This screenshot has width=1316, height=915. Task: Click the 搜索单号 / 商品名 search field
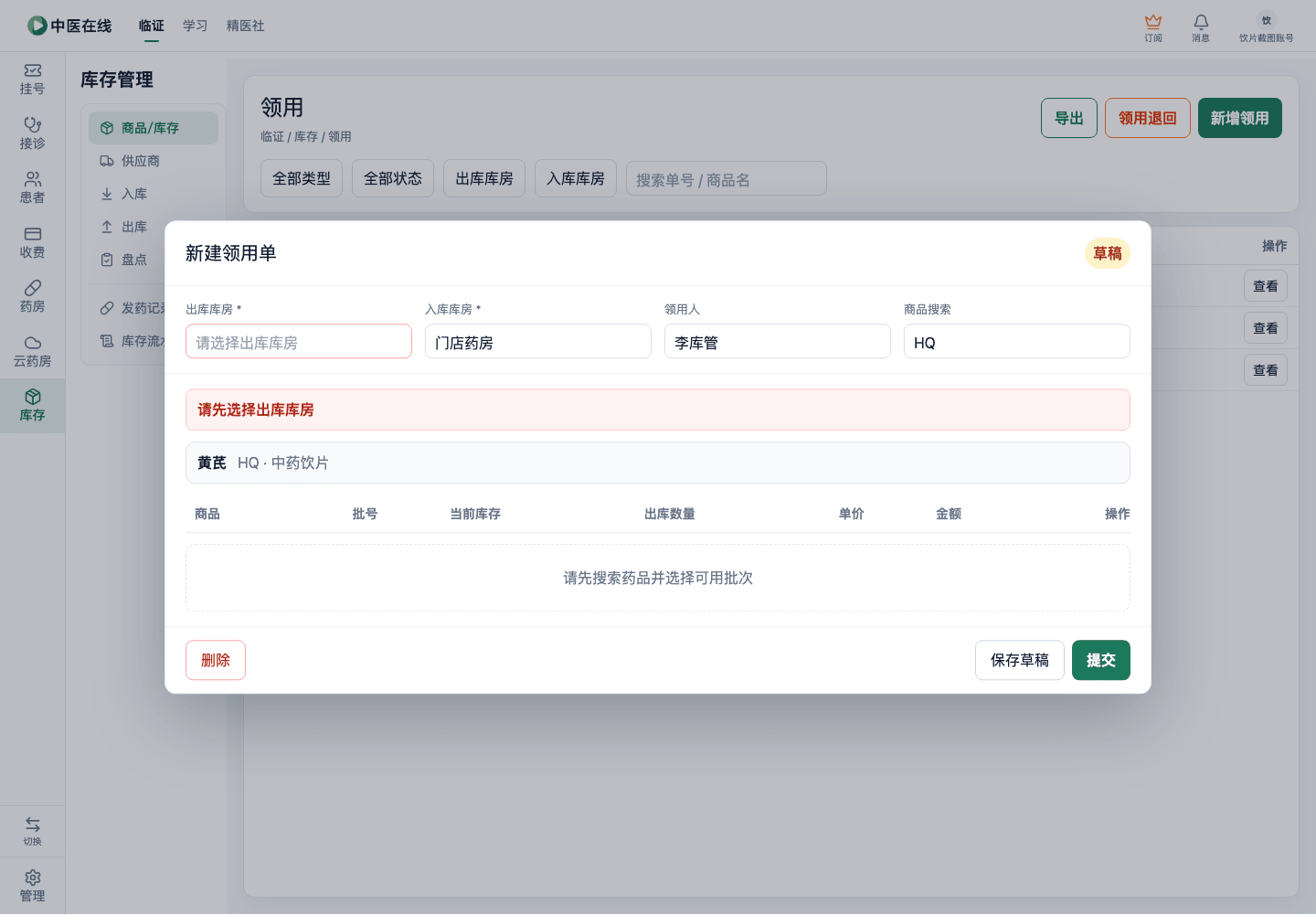(x=727, y=179)
